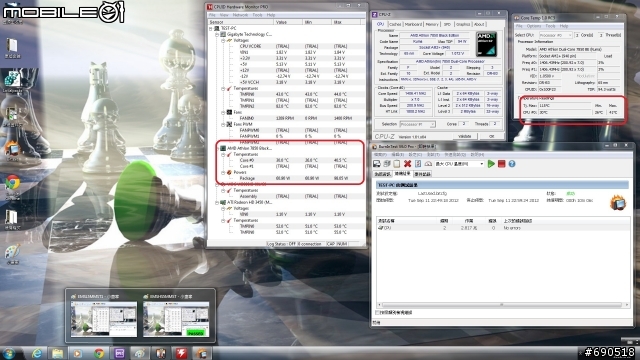
Task: Collapse Voltages node under Gigabyte Technology
Action: 223,40
